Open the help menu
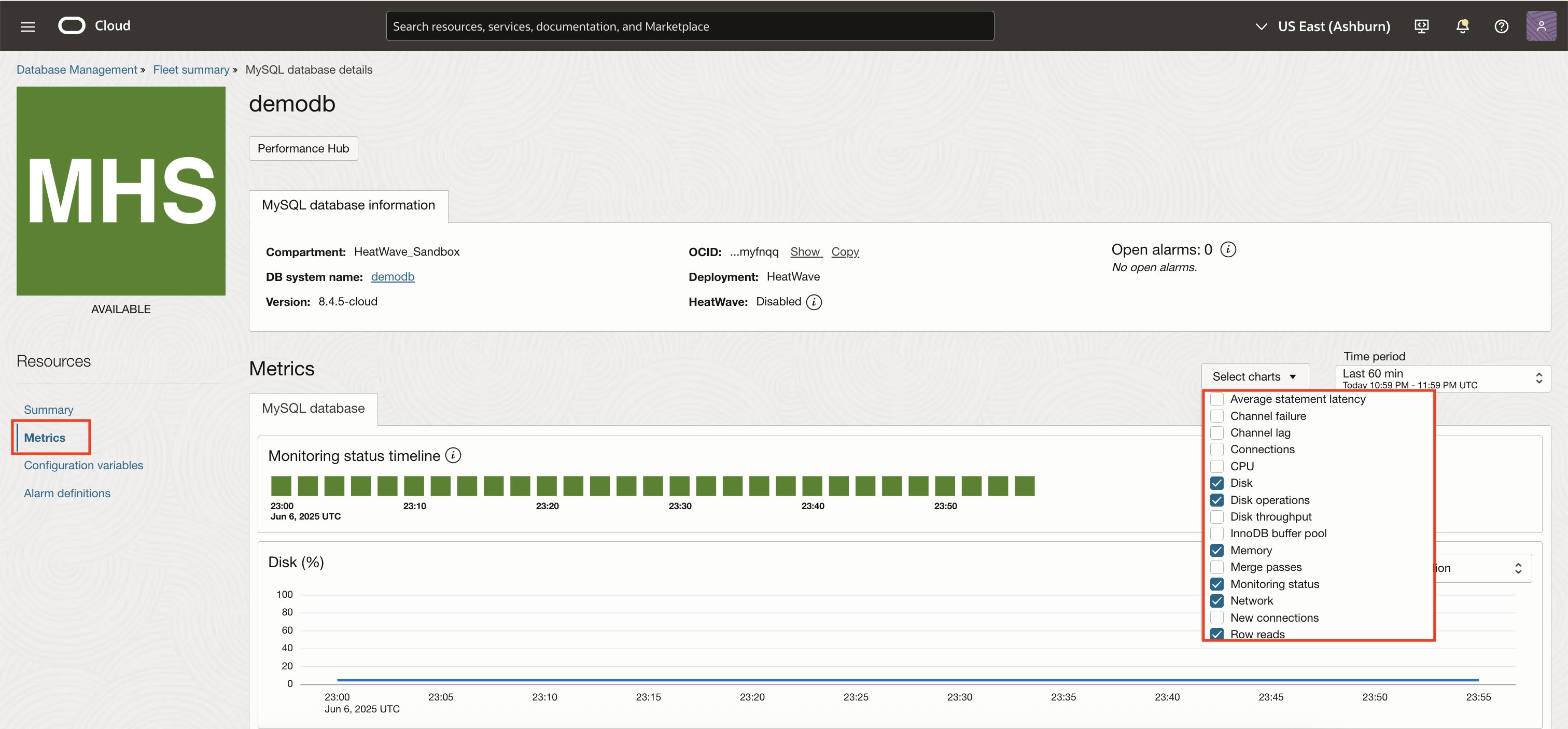 coord(1502,25)
